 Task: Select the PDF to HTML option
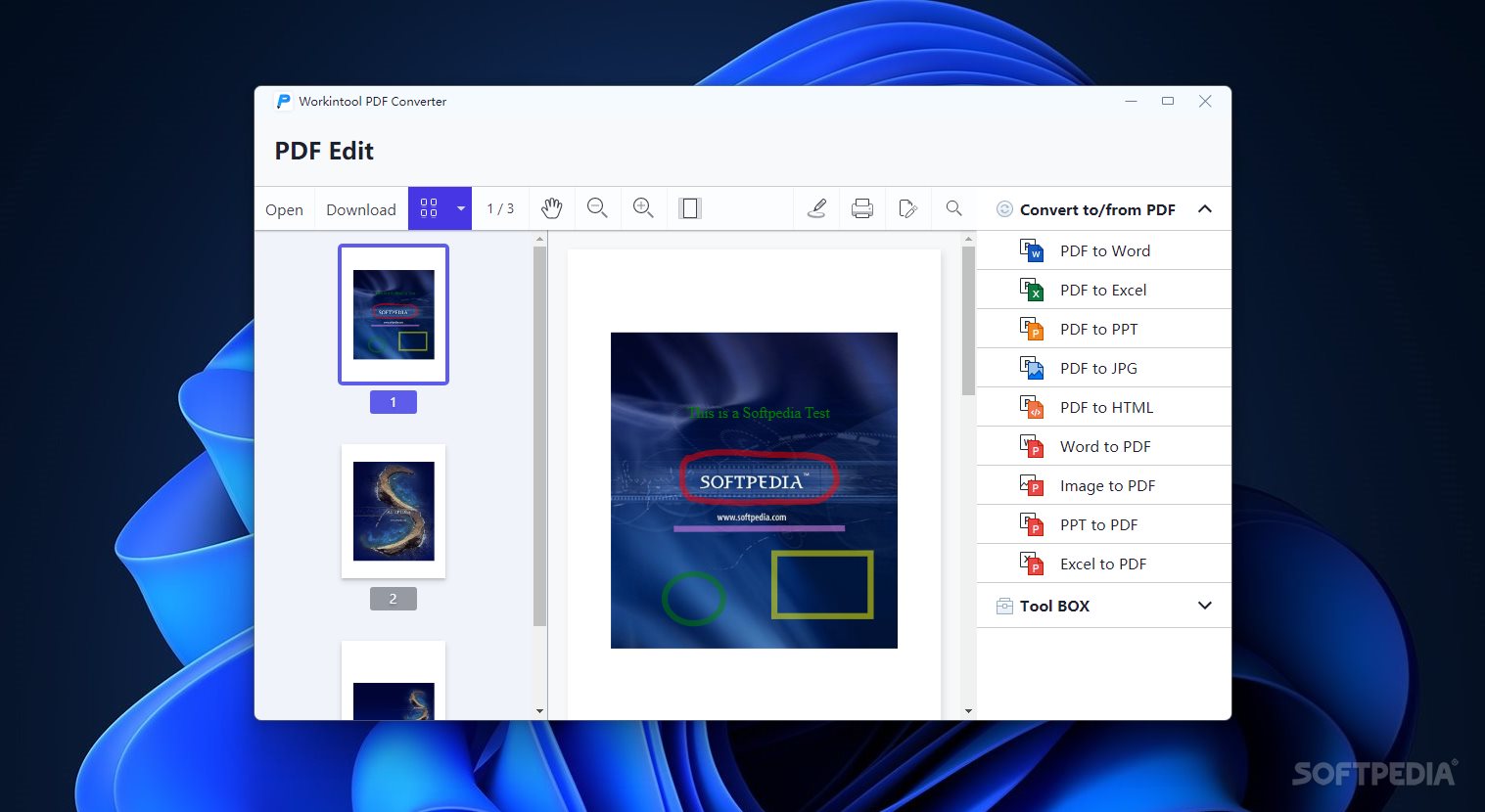pyautogui.click(x=1104, y=407)
